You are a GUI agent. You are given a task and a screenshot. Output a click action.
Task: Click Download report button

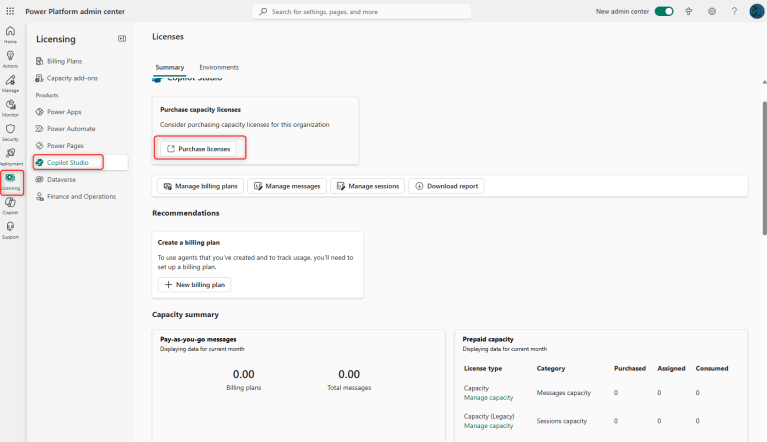446,186
